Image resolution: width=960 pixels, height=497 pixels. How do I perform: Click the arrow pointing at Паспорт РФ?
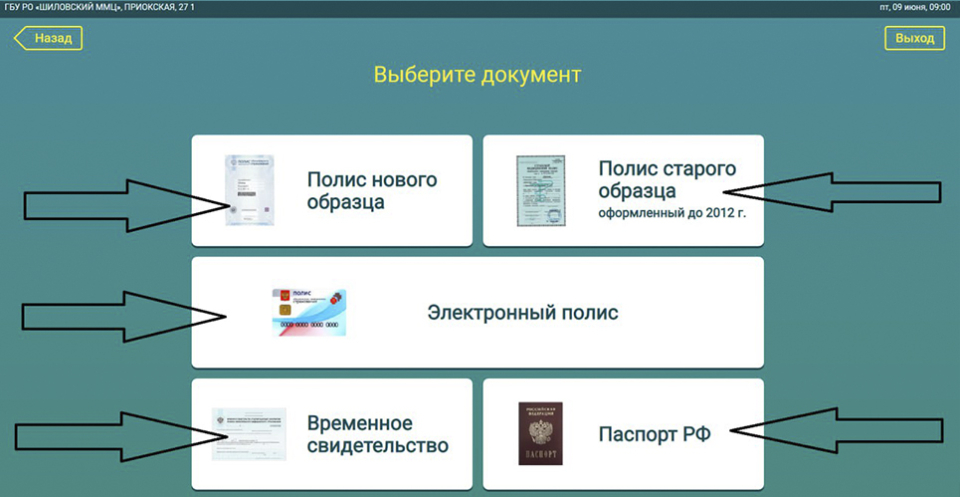(x=840, y=431)
